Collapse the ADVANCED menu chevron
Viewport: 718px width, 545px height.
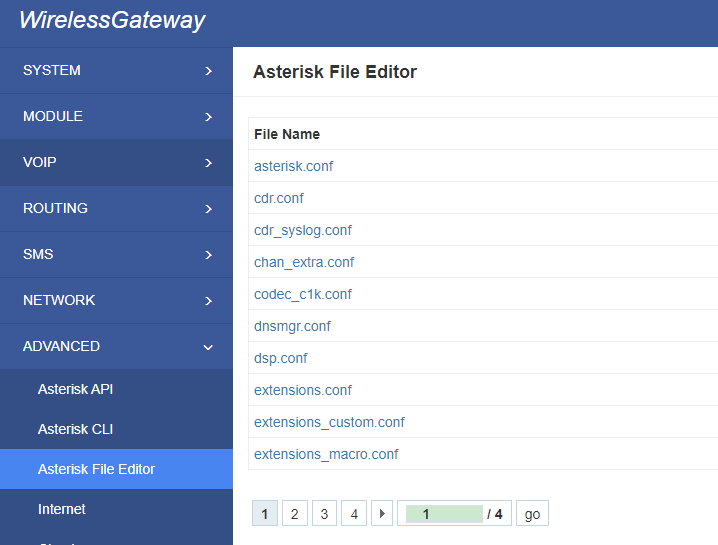208,347
